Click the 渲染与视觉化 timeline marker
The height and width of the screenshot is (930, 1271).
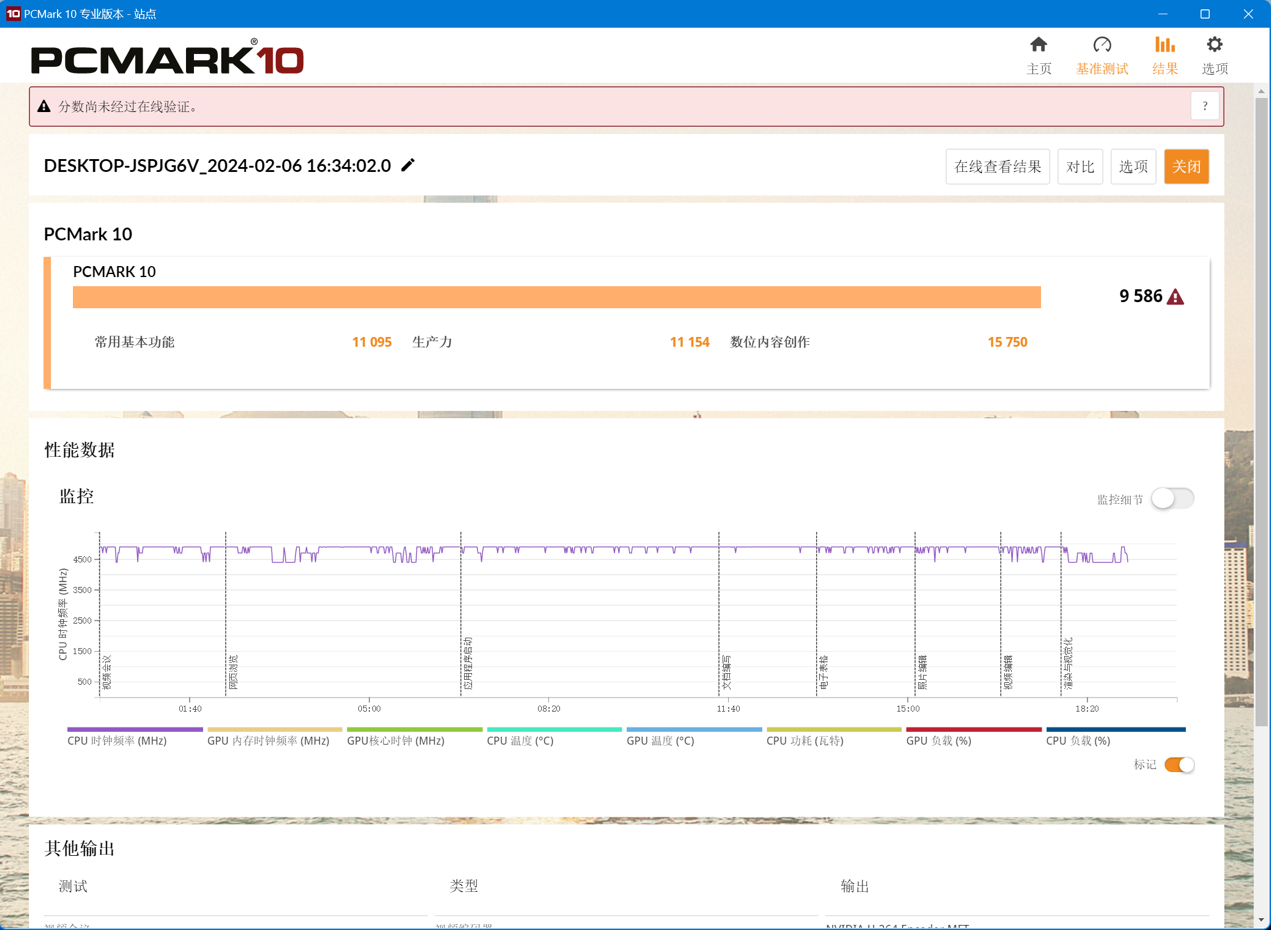pyautogui.click(x=1069, y=664)
